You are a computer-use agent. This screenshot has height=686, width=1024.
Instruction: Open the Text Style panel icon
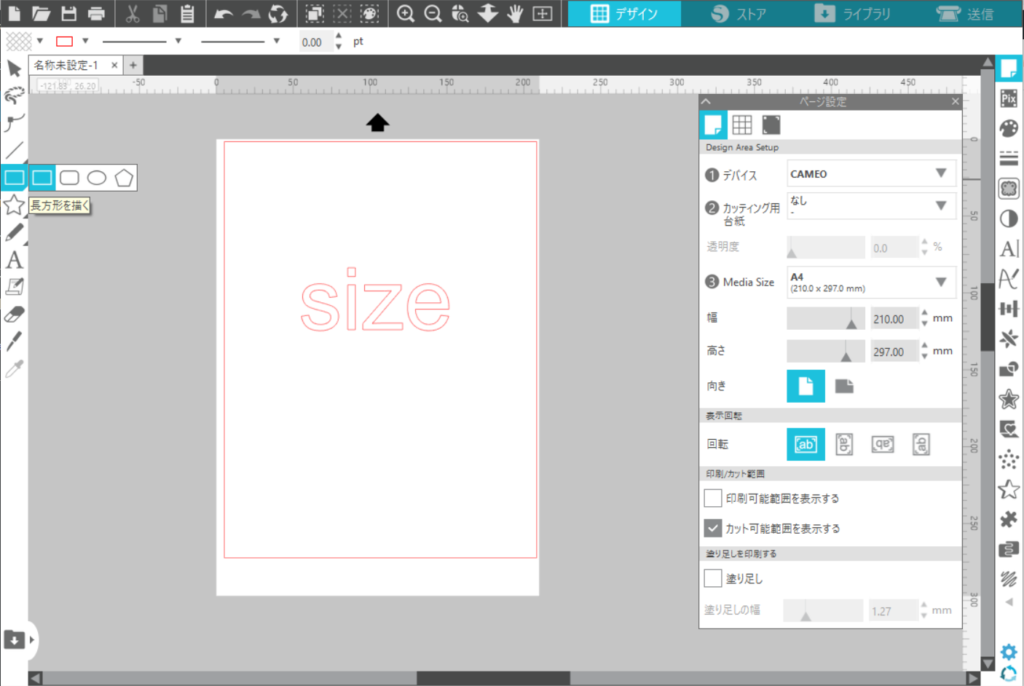coord(1008,248)
